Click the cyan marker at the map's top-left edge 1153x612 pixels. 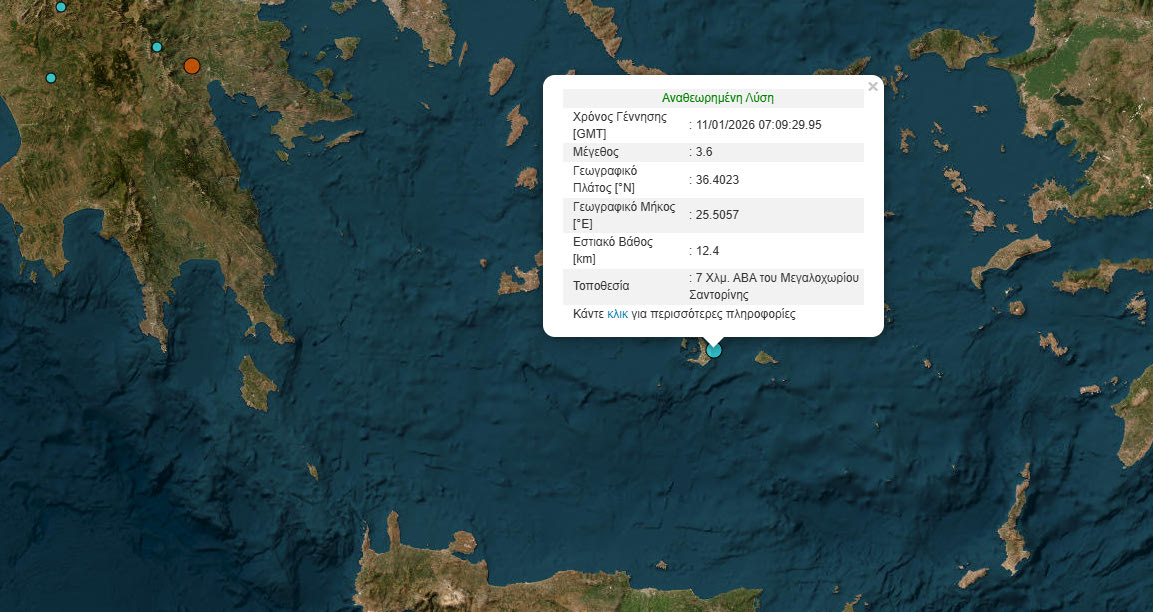tap(61, 7)
